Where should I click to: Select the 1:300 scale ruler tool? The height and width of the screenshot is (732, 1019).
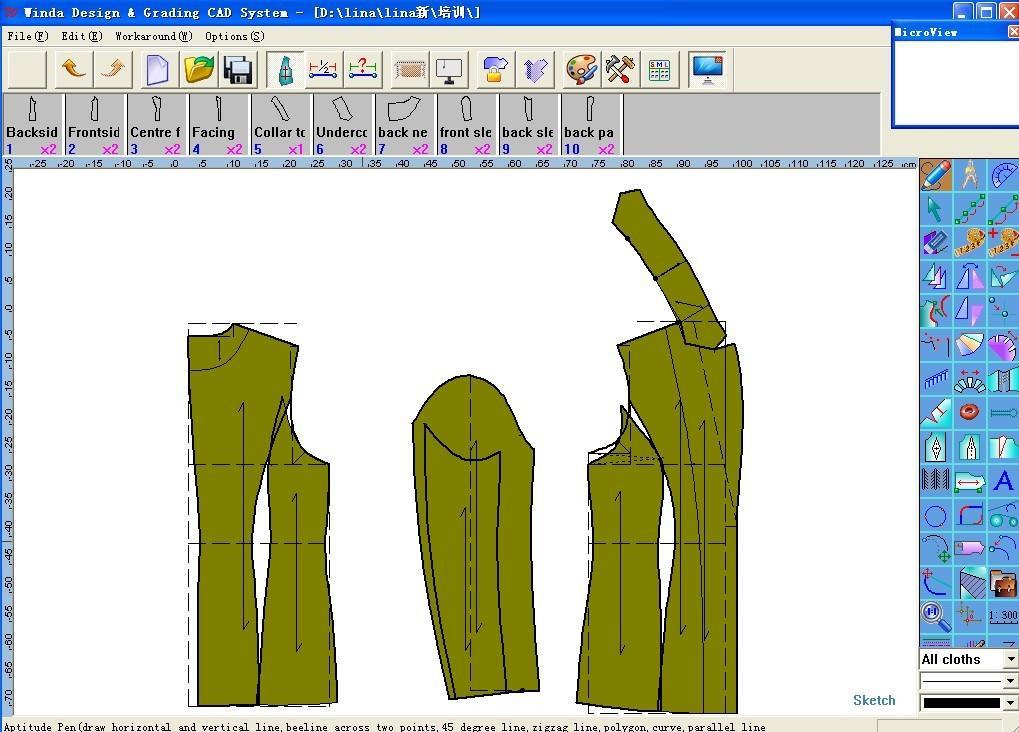tap(1003, 616)
